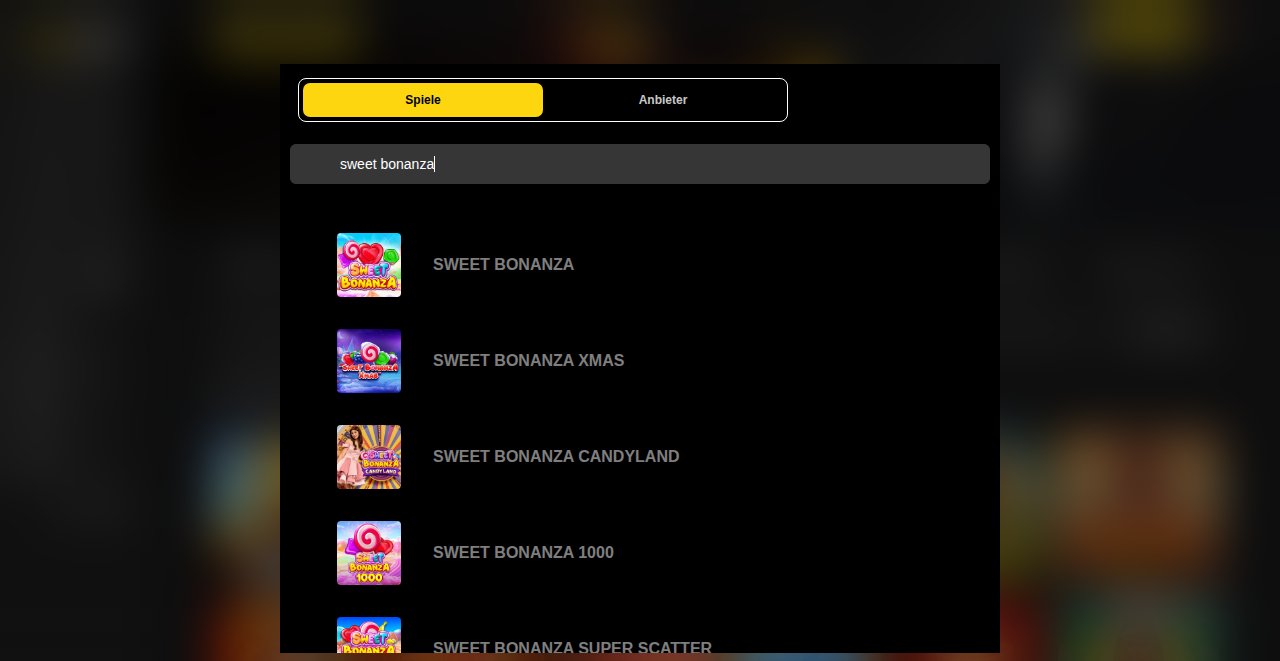The height and width of the screenshot is (661, 1280).
Task: Open the 'SWEET BONANZA SUPER SCATTER' result title
Action: click(x=572, y=647)
